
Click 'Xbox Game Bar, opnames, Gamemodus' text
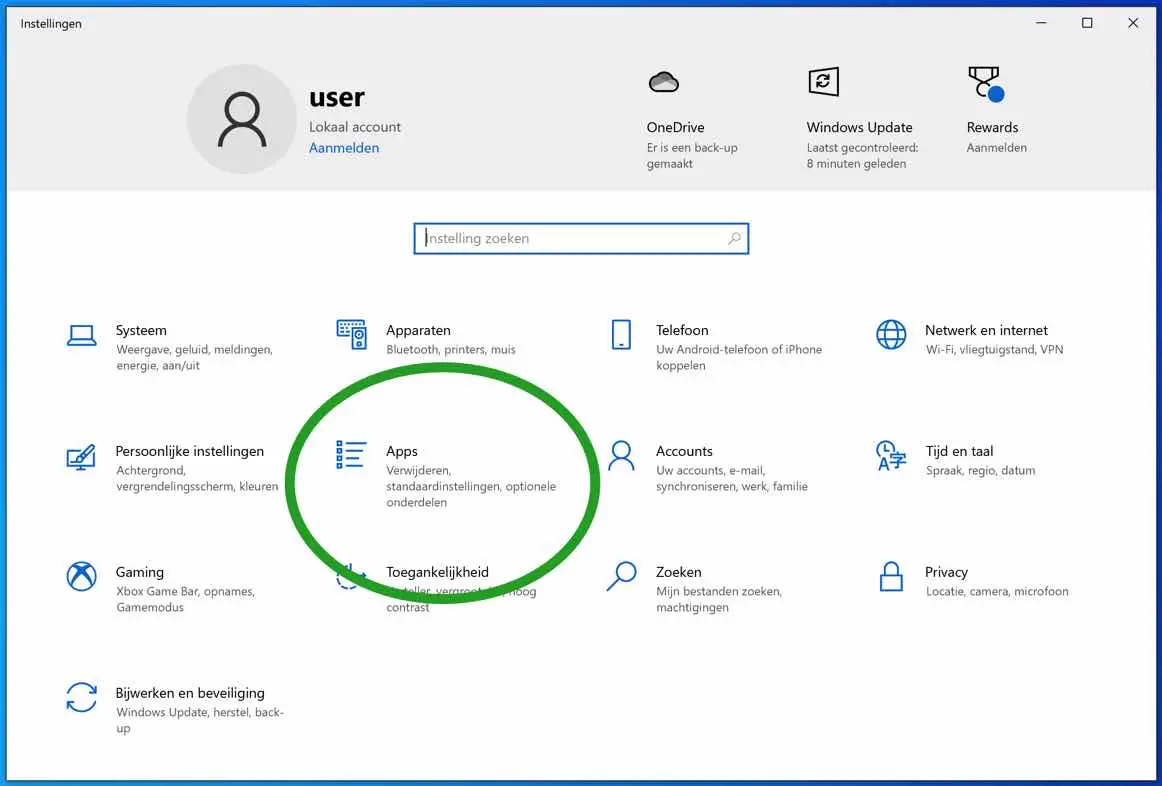185,599
